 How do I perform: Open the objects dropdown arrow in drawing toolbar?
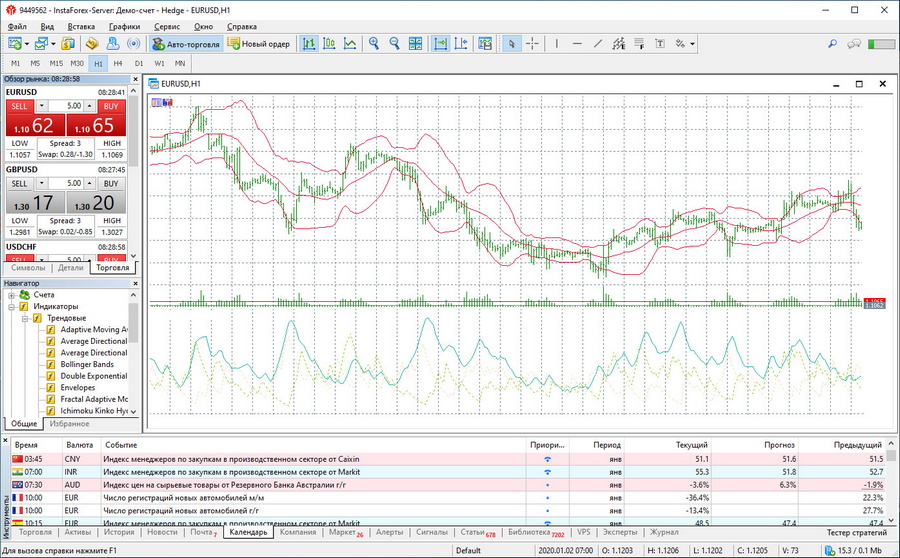692,44
